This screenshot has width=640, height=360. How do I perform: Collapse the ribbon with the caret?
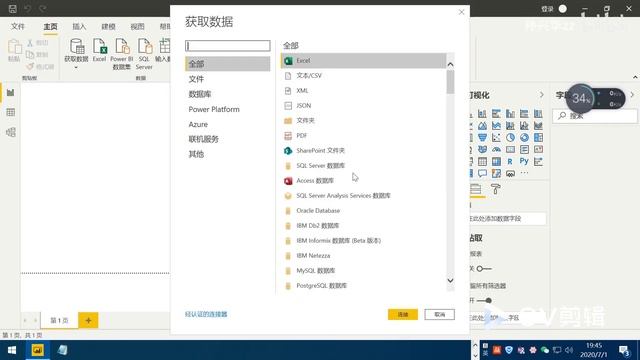pyautogui.click(x=635, y=77)
